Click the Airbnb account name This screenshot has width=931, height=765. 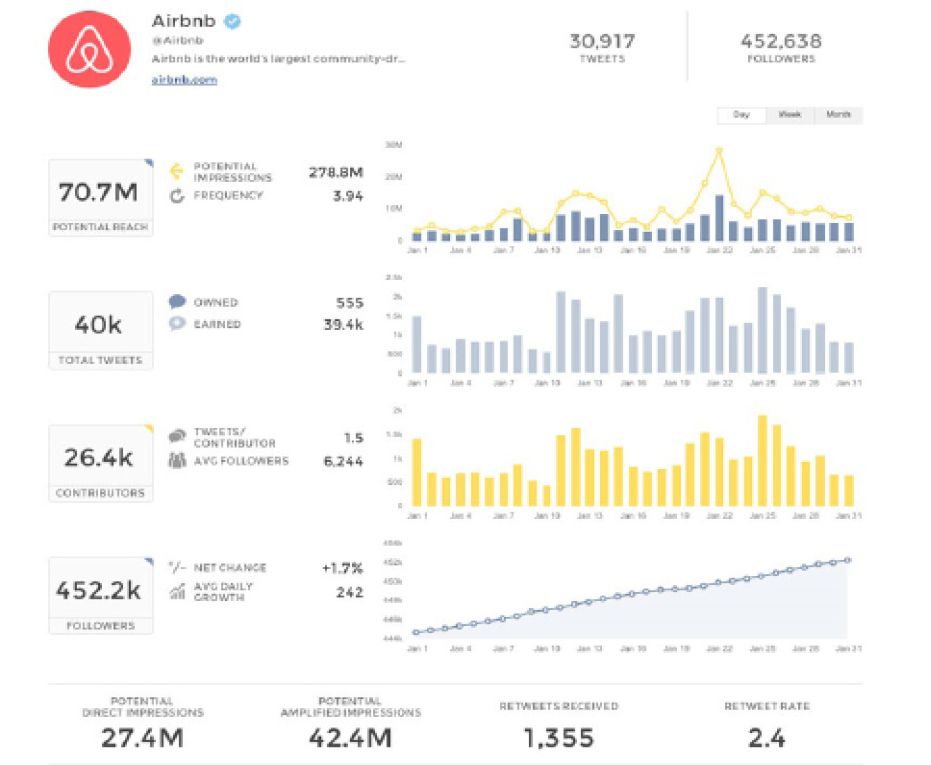click(x=183, y=21)
